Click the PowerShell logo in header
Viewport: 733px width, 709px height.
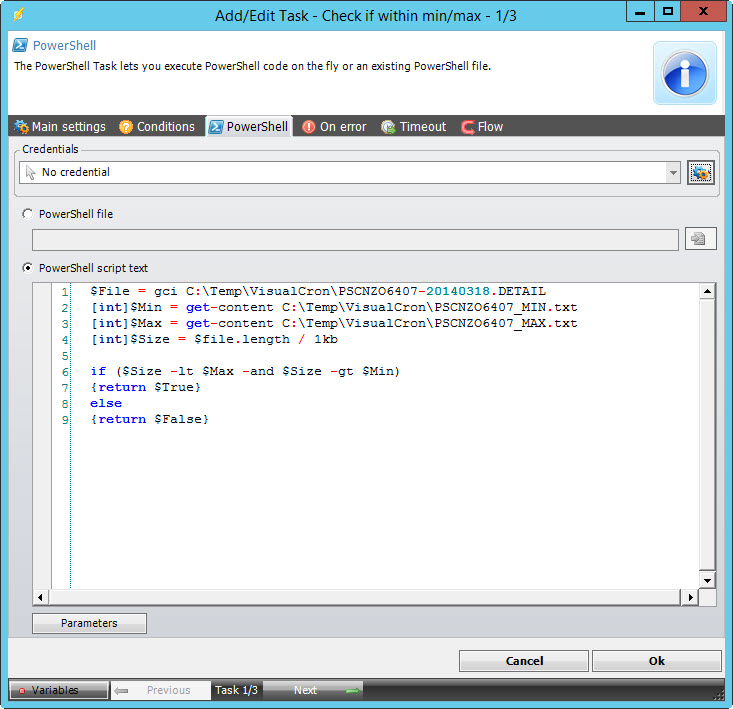[21, 46]
